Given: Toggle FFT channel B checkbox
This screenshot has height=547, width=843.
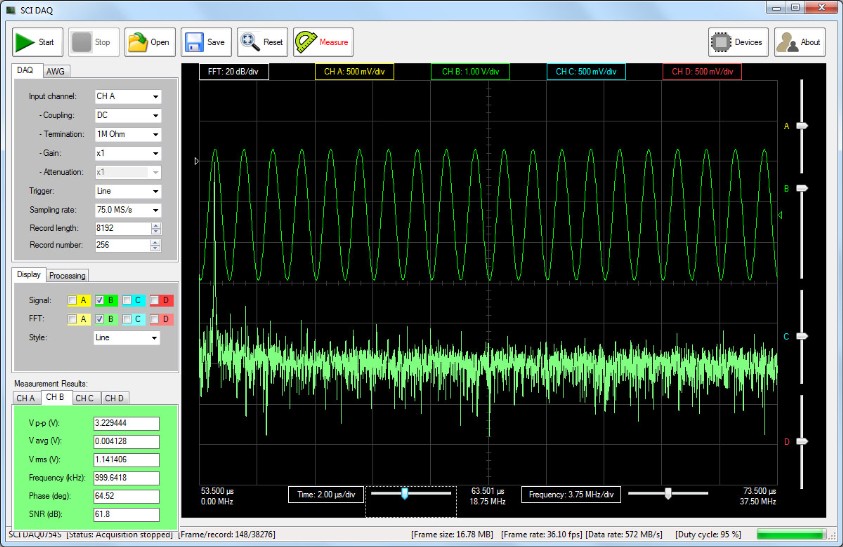Looking at the screenshot, I should point(99,319).
